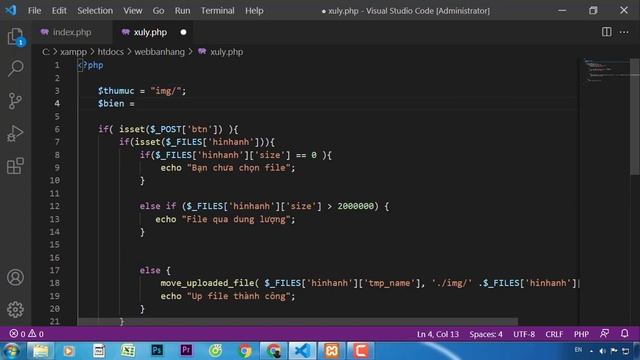The width and height of the screenshot is (640, 360).
Task: Place cursor after '$bien ='
Action: click(135, 104)
